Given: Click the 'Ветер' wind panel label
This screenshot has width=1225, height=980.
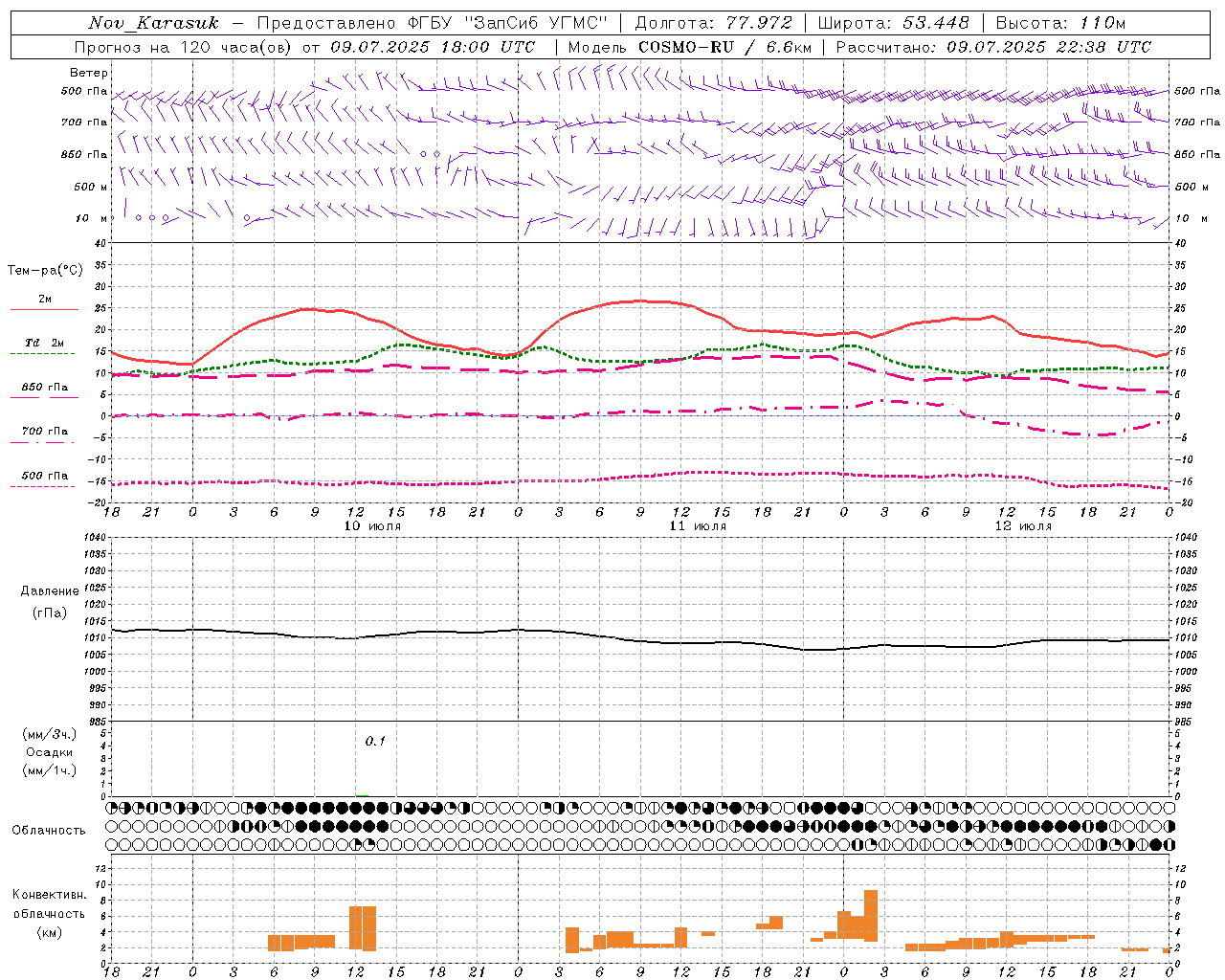Looking at the screenshot, I should (x=89, y=73).
